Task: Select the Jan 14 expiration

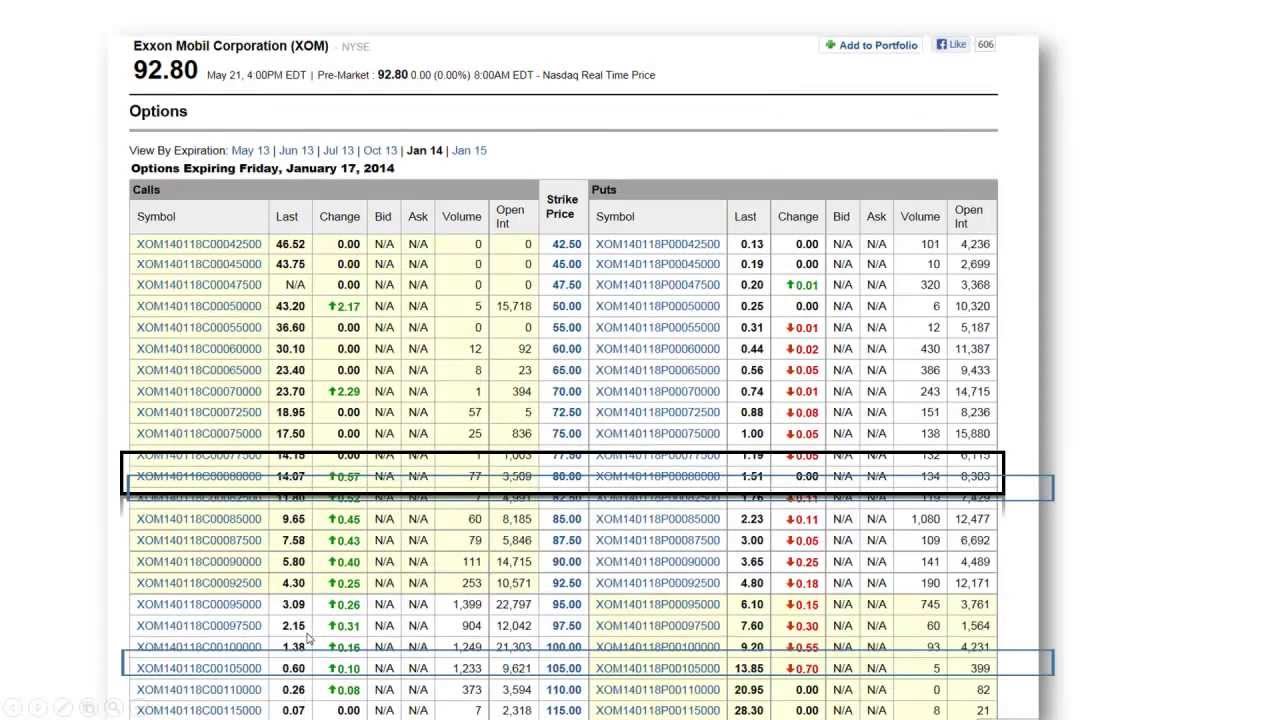Action: tap(424, 151)
